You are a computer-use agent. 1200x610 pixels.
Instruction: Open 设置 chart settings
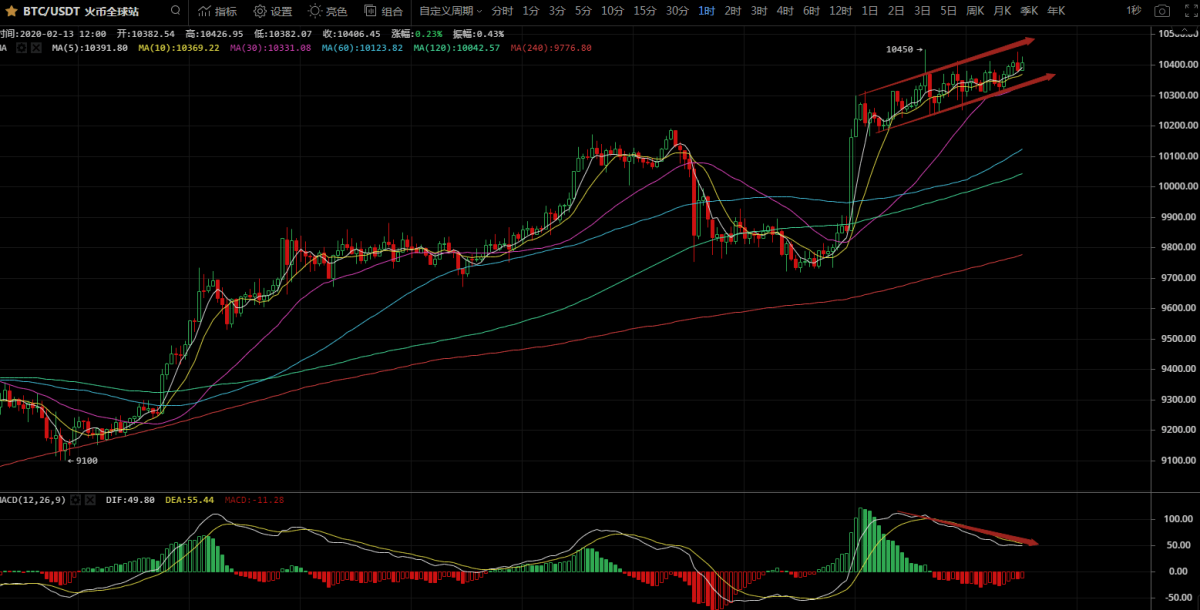272,11
